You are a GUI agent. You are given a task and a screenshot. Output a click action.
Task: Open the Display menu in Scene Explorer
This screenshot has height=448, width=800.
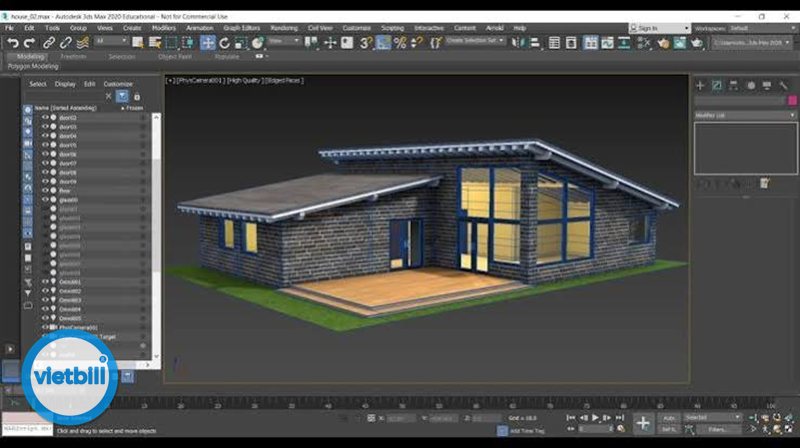pos(65,84)
